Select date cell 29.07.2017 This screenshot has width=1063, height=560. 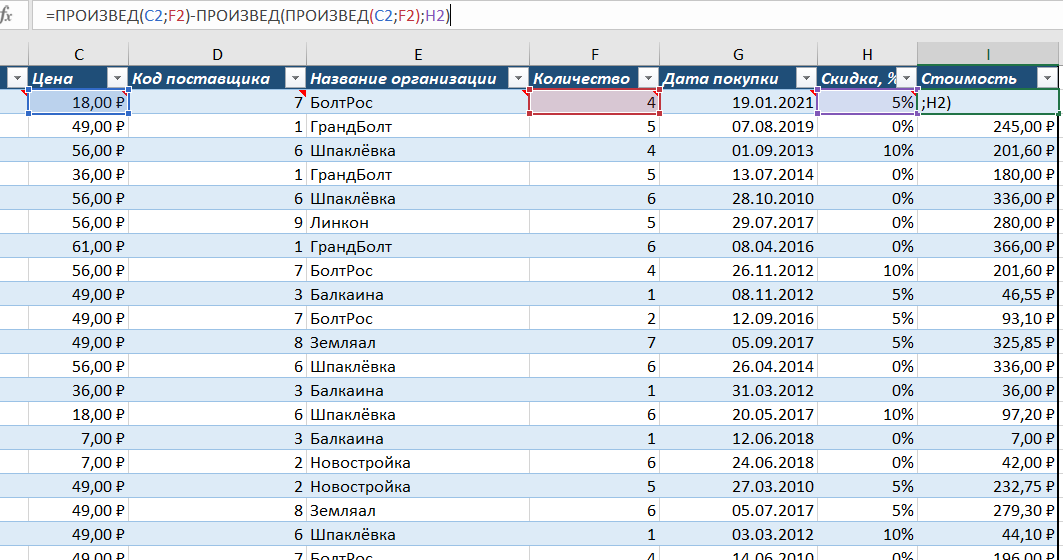click(738, 222)
